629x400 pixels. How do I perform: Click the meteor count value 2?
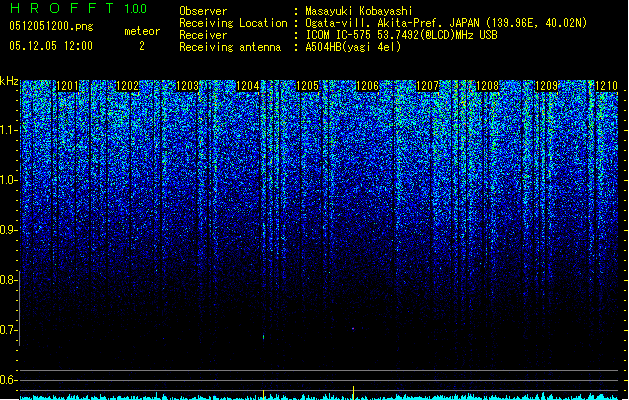coord(142,46)
